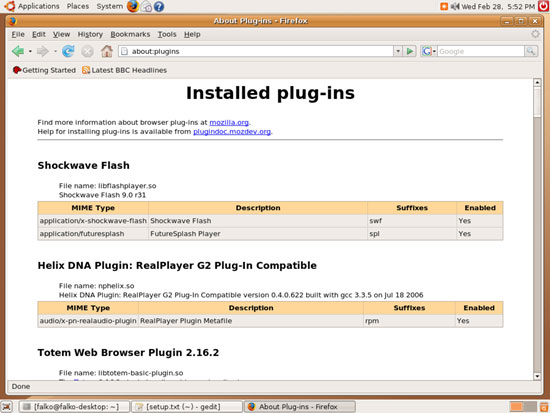The height and width of the screenshot is (413, 550).
Task: Click the Done status bar text
Action: (21, 386)
